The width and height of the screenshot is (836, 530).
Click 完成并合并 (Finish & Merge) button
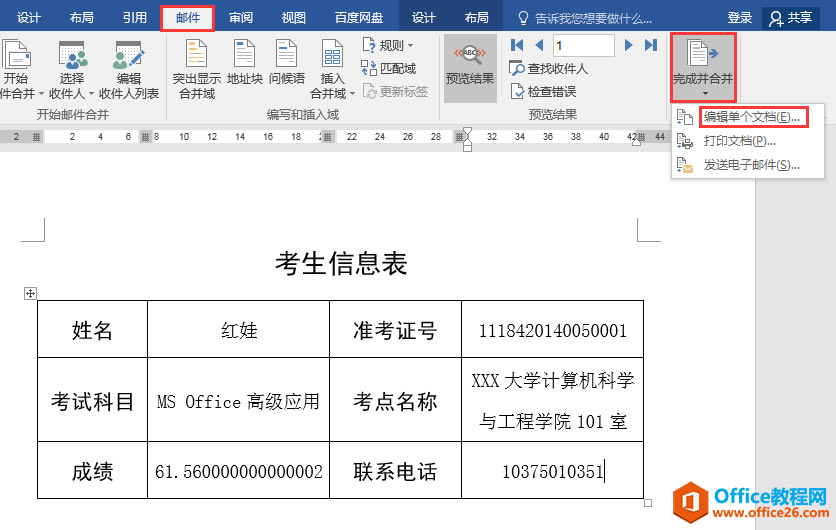pos(703,67)
